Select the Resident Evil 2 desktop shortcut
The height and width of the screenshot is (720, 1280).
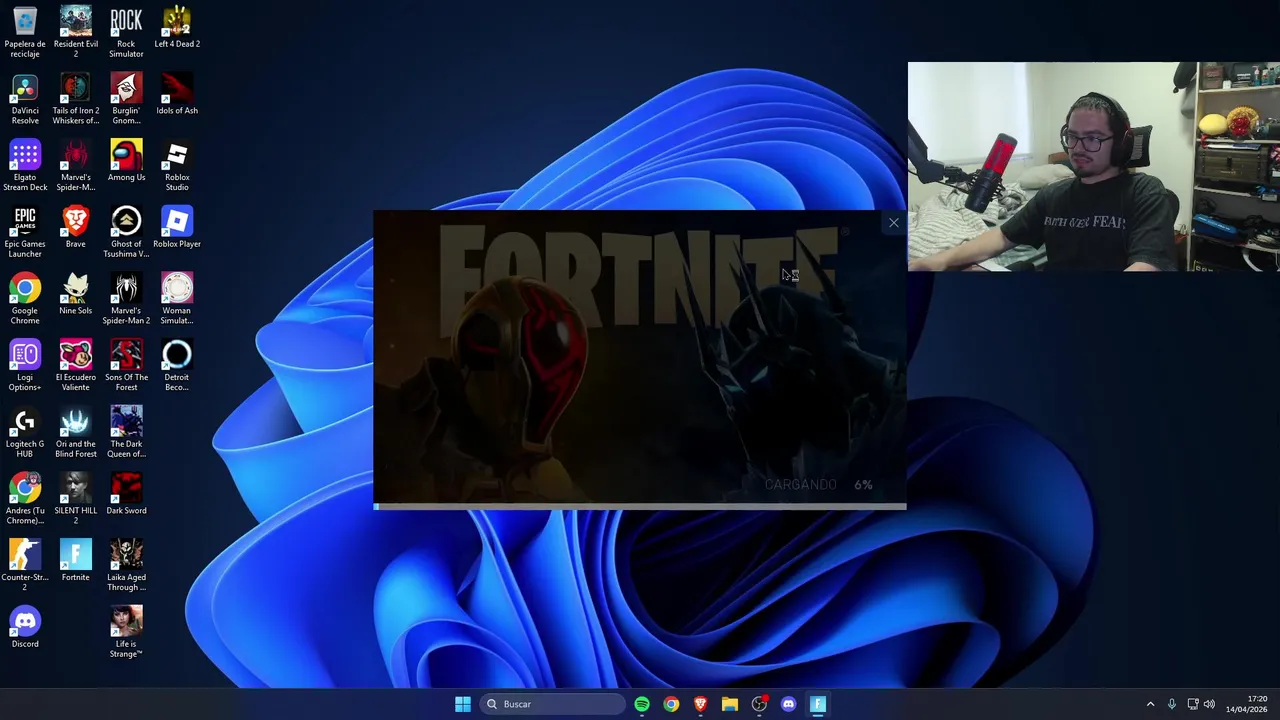76,32
